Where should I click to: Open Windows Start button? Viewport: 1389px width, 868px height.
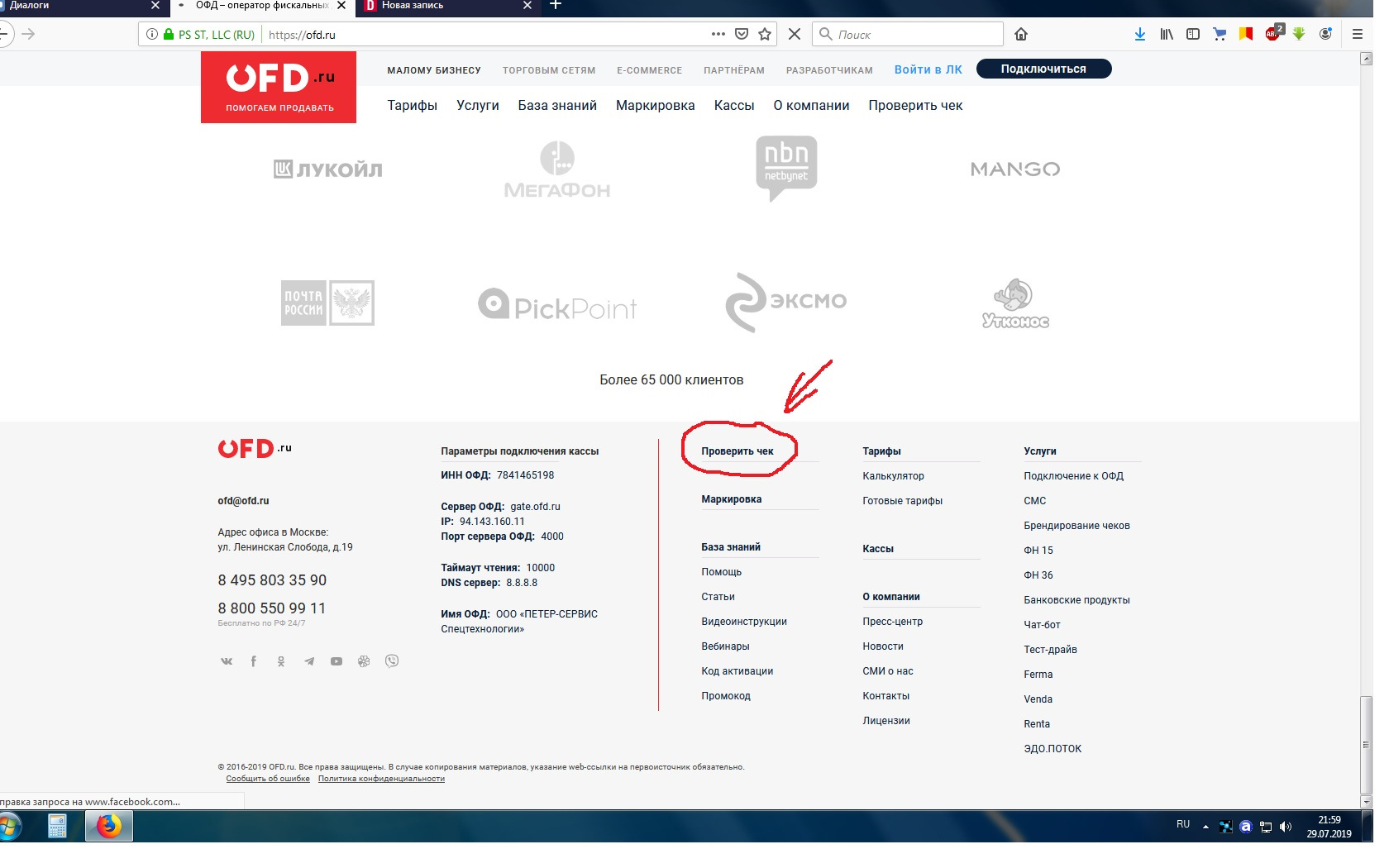coord(9,827)
